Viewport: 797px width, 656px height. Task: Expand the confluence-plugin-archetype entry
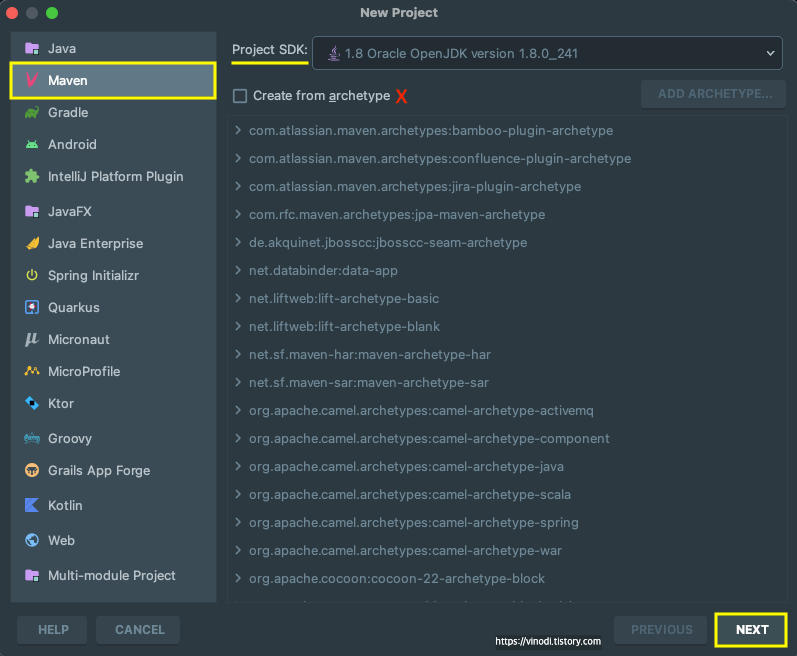point(238,159)
